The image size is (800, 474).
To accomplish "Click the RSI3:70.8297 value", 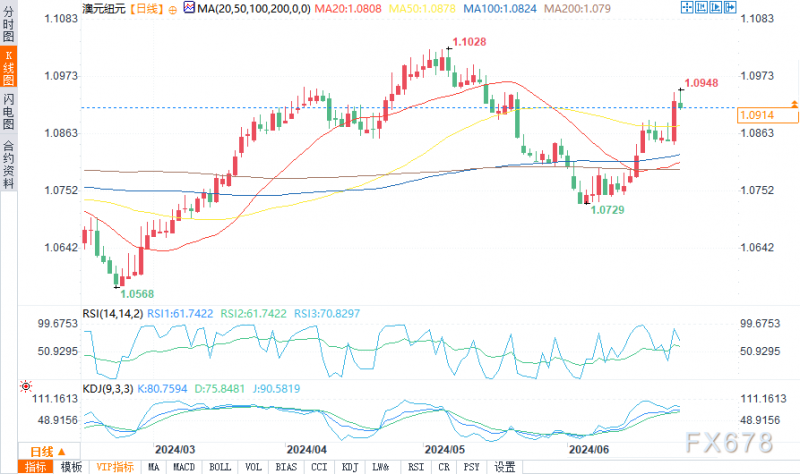I will click(327, 313).
